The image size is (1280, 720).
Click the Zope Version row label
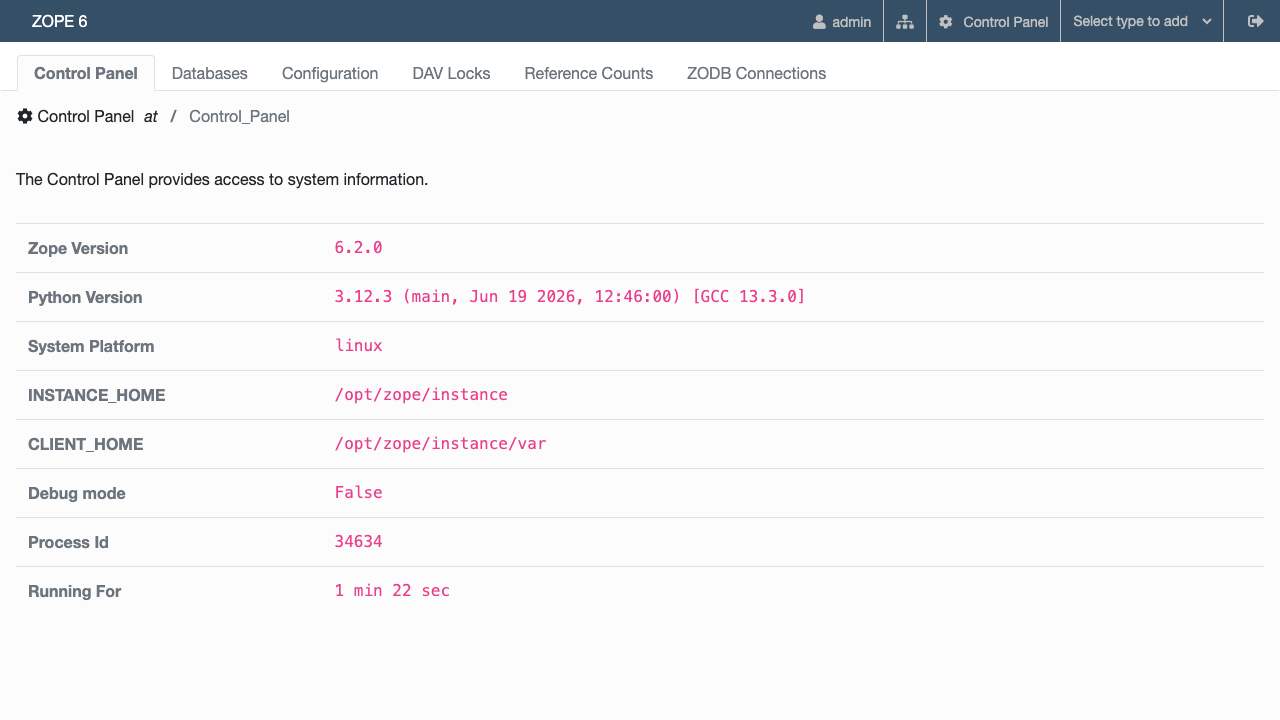coord(78,248)
